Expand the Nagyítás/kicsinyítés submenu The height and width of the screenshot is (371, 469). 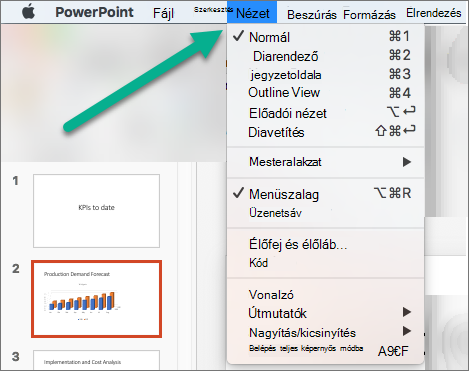(x=325, y=332)
